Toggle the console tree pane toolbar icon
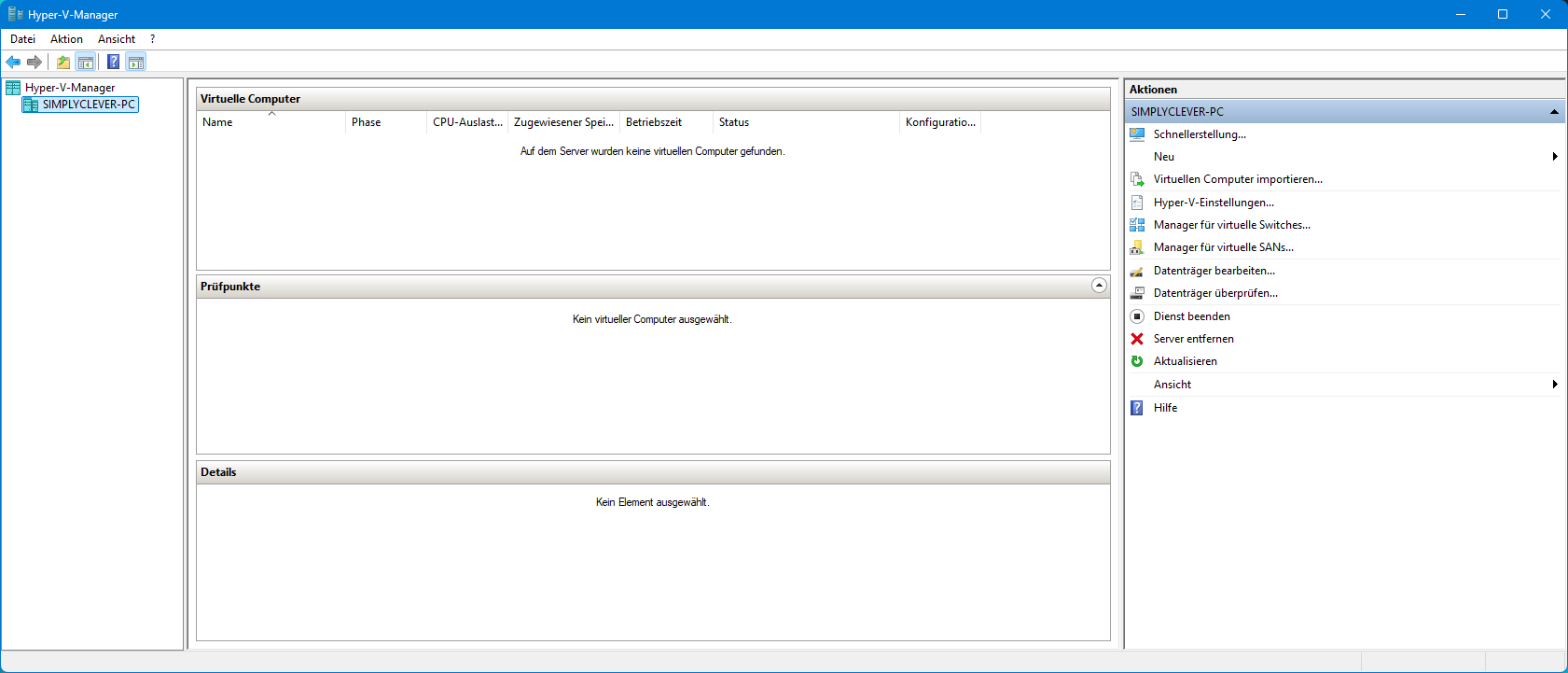1568x673 pixels. pyautogui.click(x=86, y=63)
